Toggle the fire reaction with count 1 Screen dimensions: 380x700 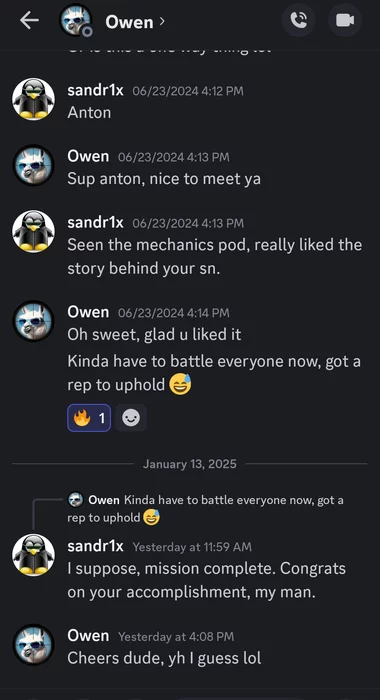point(89,418)
